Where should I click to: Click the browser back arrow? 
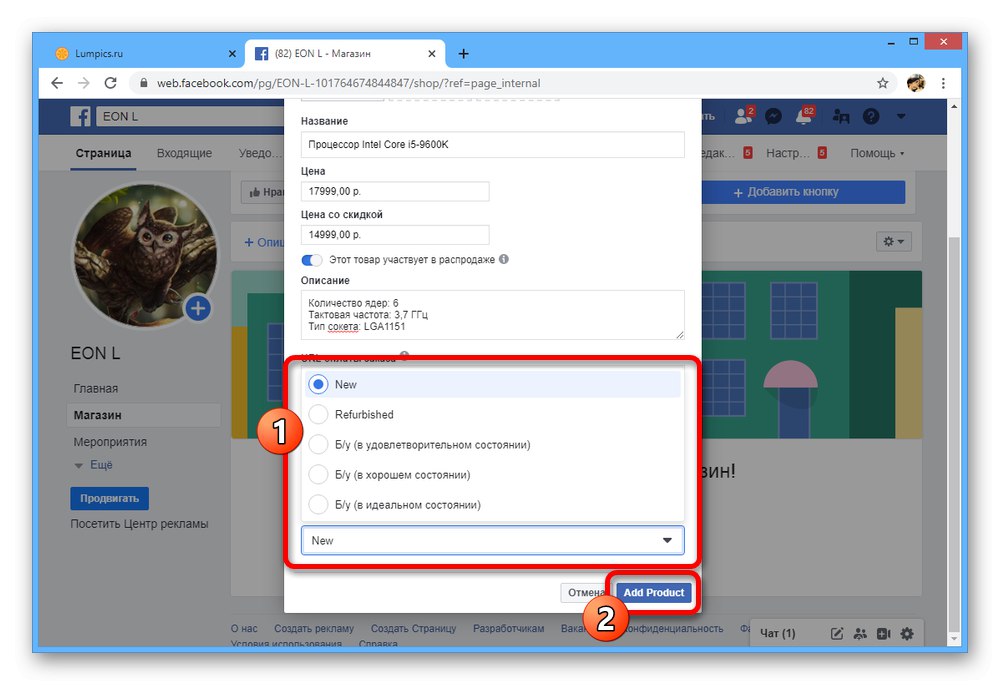(x=57, y=83)
